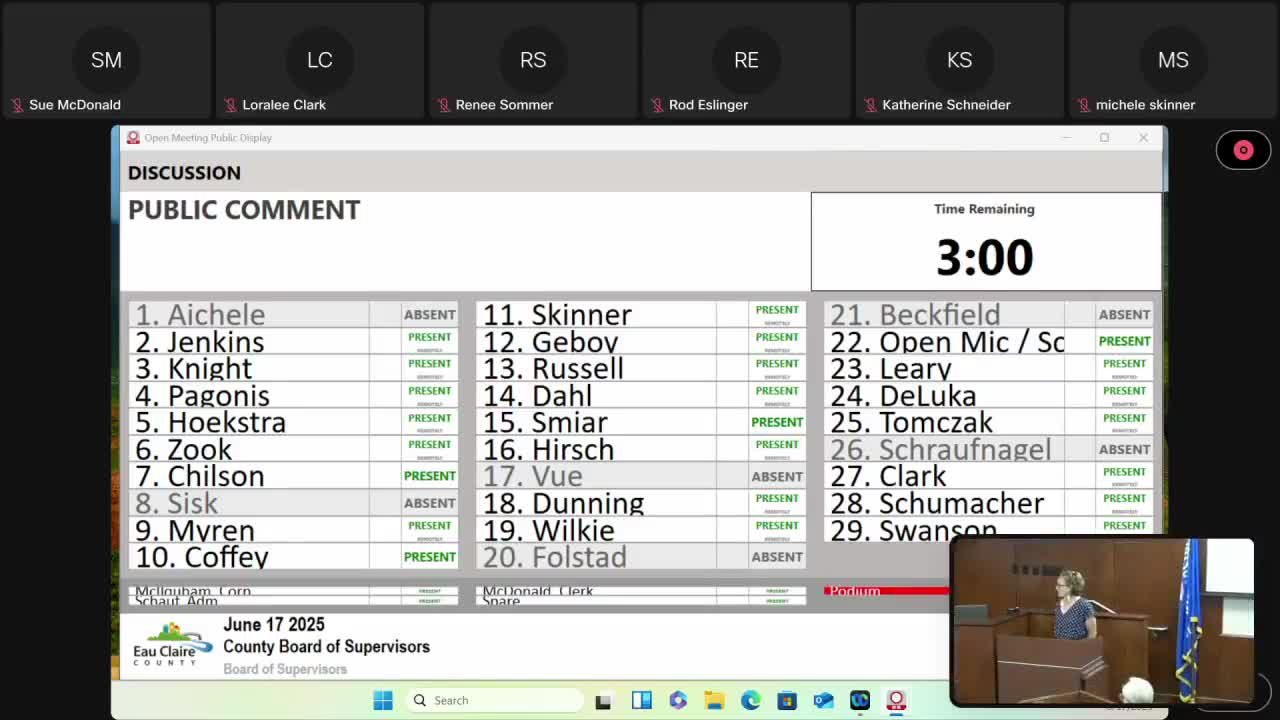
Task: Select the RE participant avatar
Action: [746, 60]
